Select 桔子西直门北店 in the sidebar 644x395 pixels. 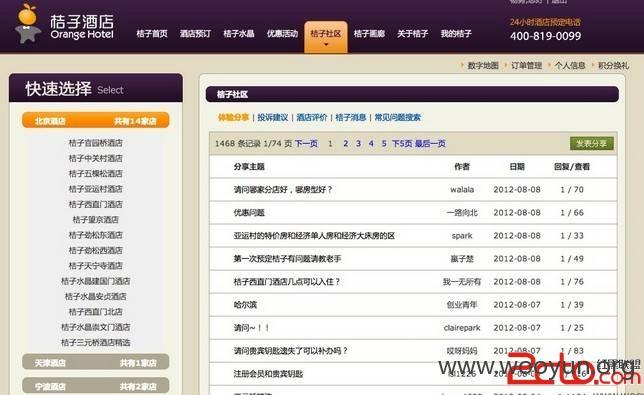96,312
